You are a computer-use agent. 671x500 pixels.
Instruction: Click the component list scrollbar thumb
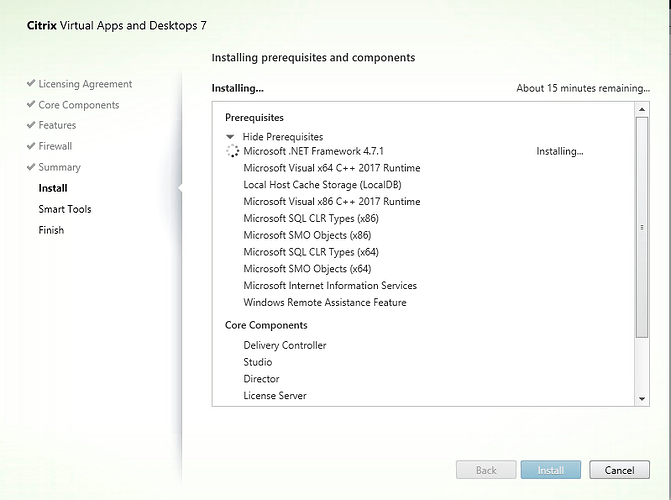tap(642, 227)
